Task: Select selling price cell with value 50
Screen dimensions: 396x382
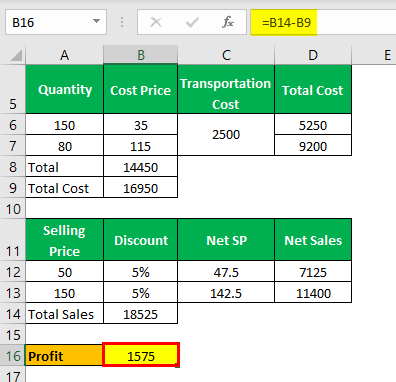Action: [65, 272]
